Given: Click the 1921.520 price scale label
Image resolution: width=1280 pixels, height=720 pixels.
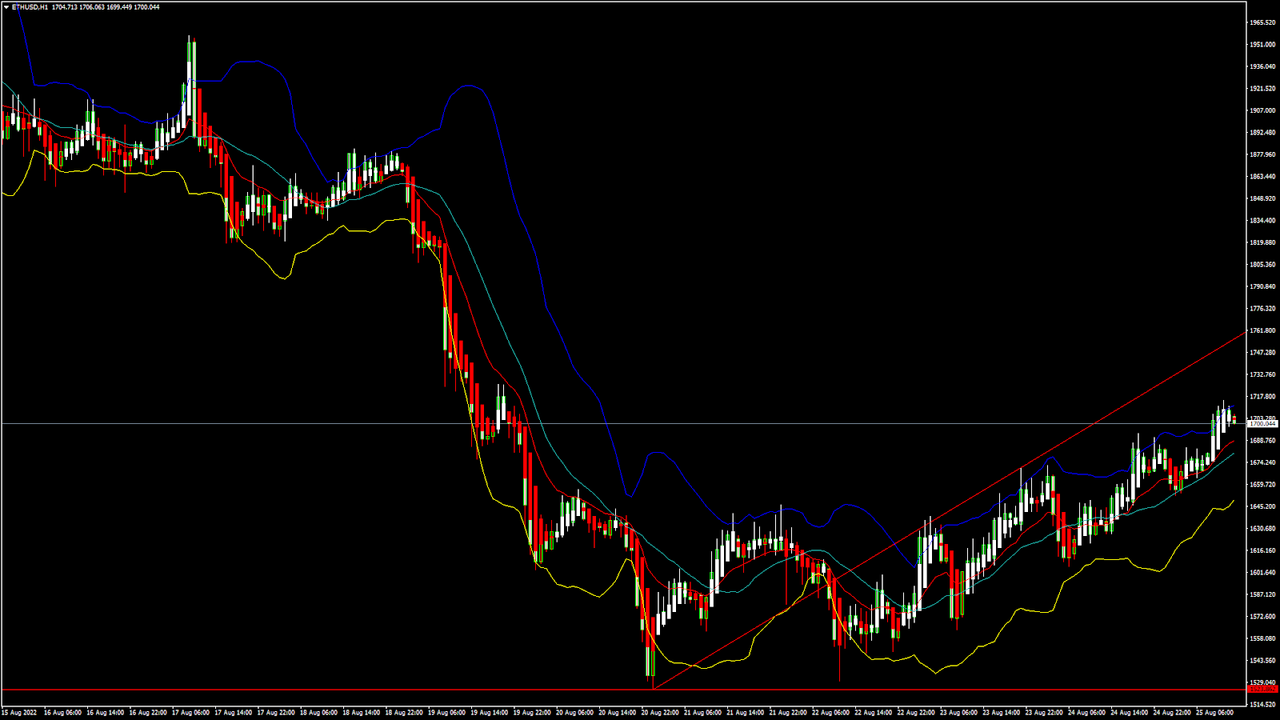Looking at the screenshot, I should pyautogui.click(x=1263, y=88).
